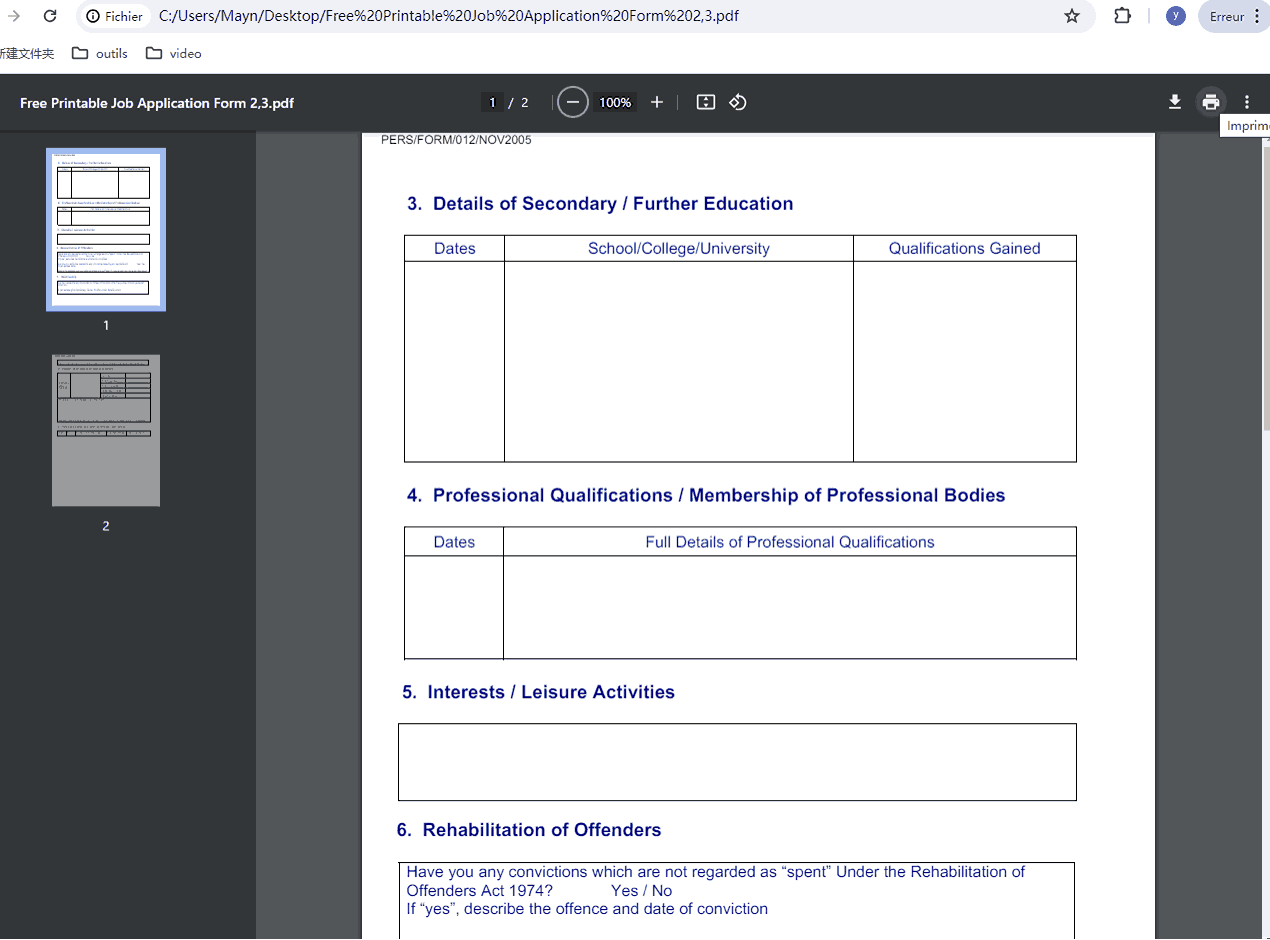The height and width of the screenshot is (940, 1270).
Task: Click the fit to page icon
Action: [706, 102]
